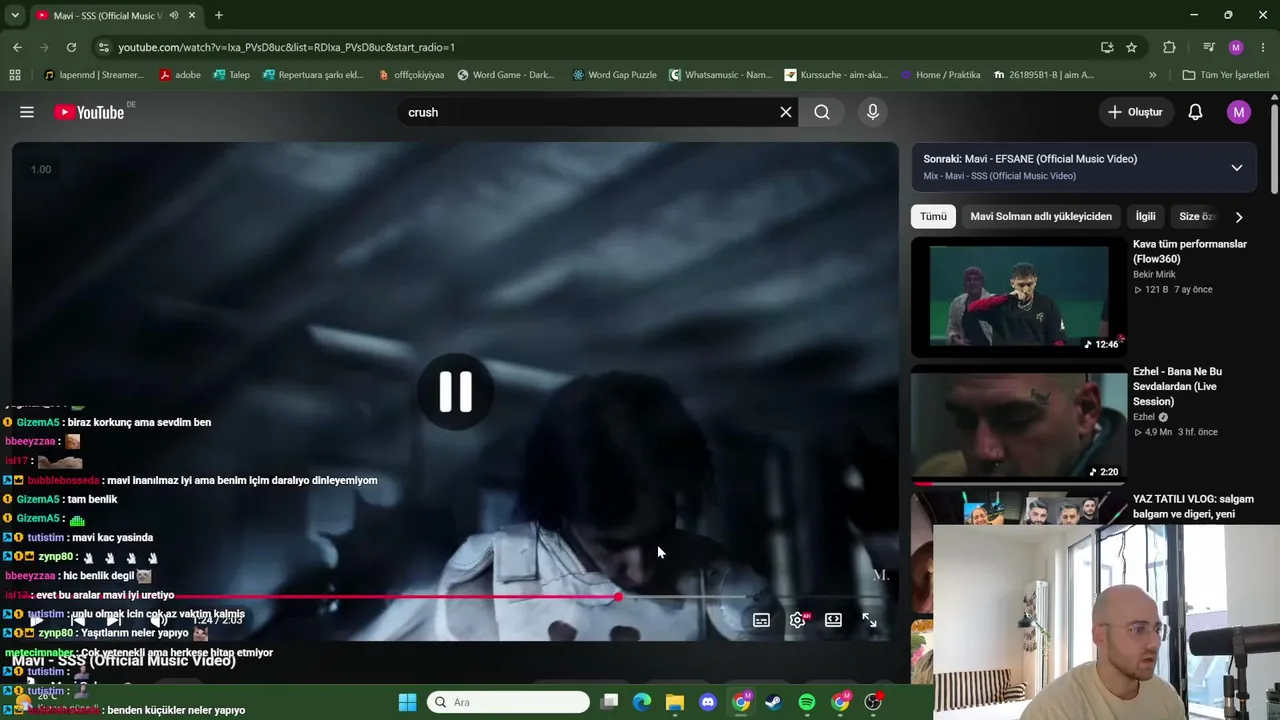The width and height of the screenshot is (1280, 720).
Task: Open the Windows Start menu
Action: (407, 702)
